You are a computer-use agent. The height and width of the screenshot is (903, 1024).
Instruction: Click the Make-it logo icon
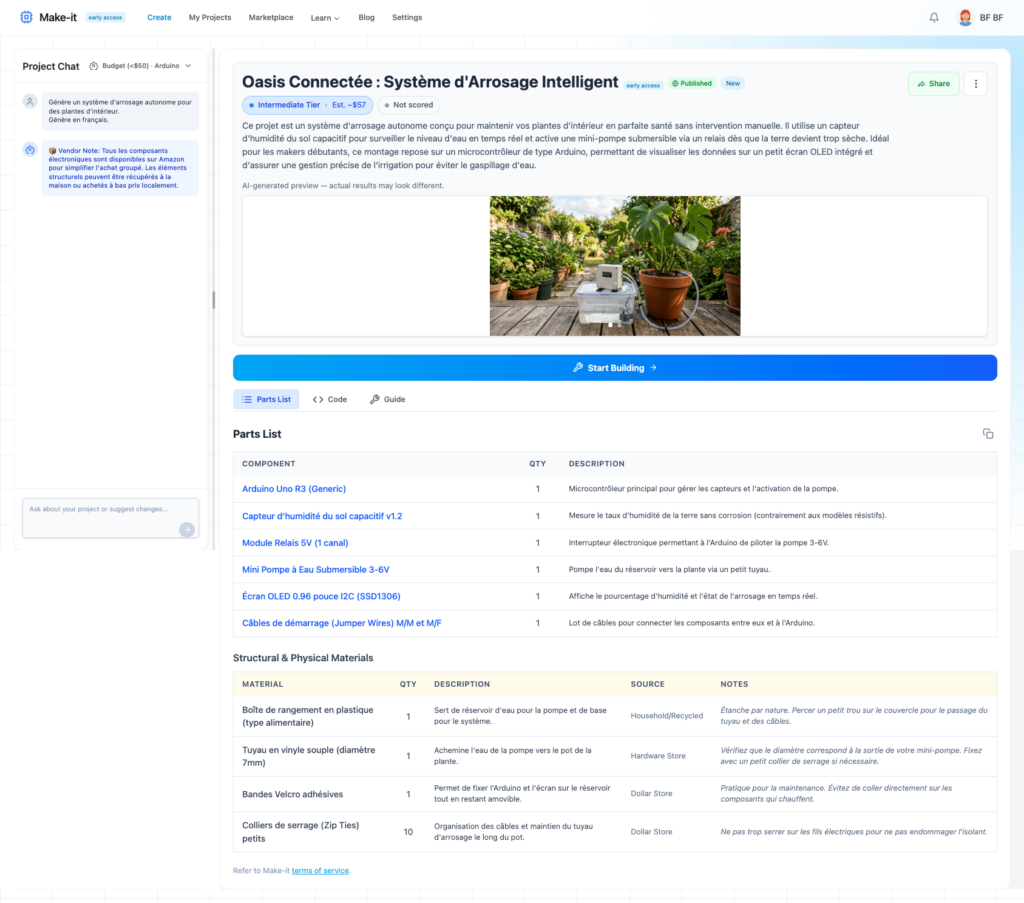tap(26, 17)
